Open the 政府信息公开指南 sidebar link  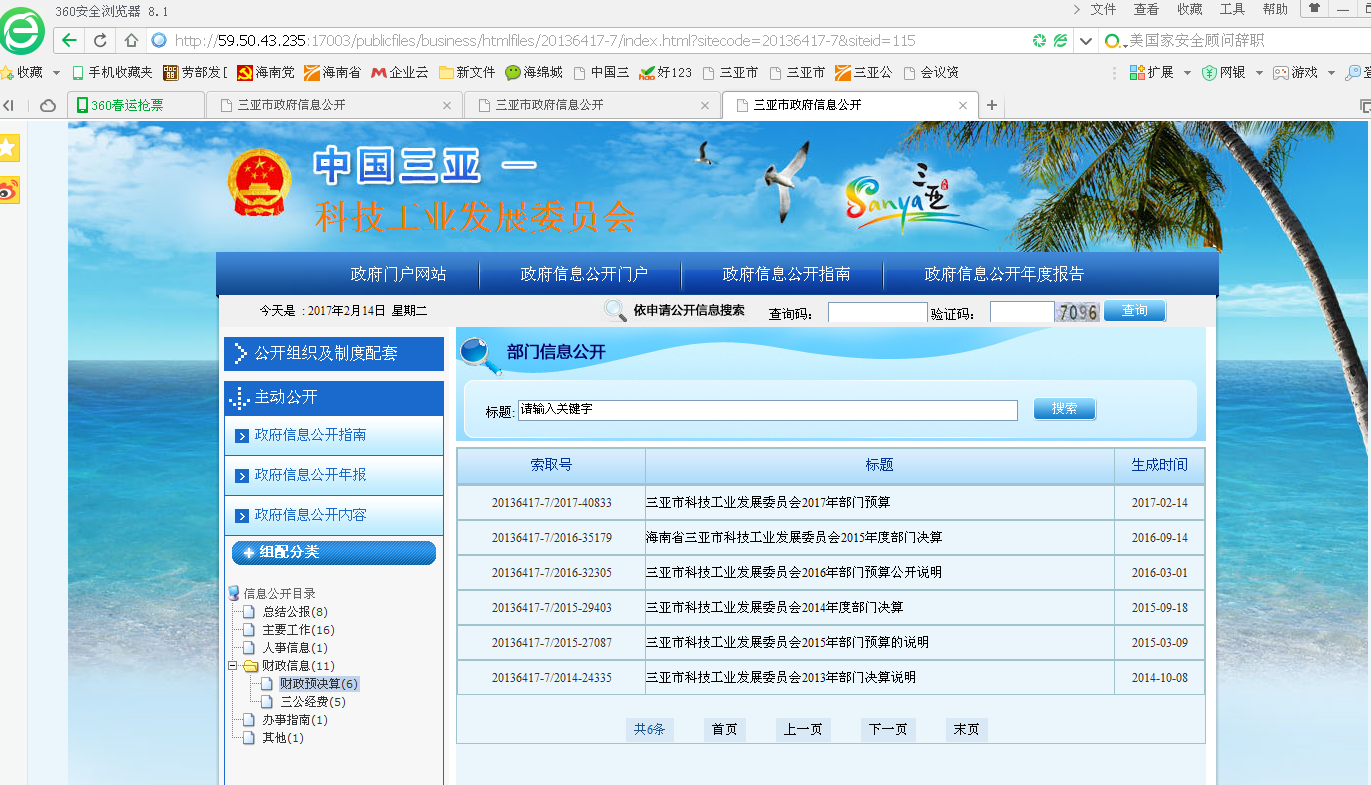(310, 435)
